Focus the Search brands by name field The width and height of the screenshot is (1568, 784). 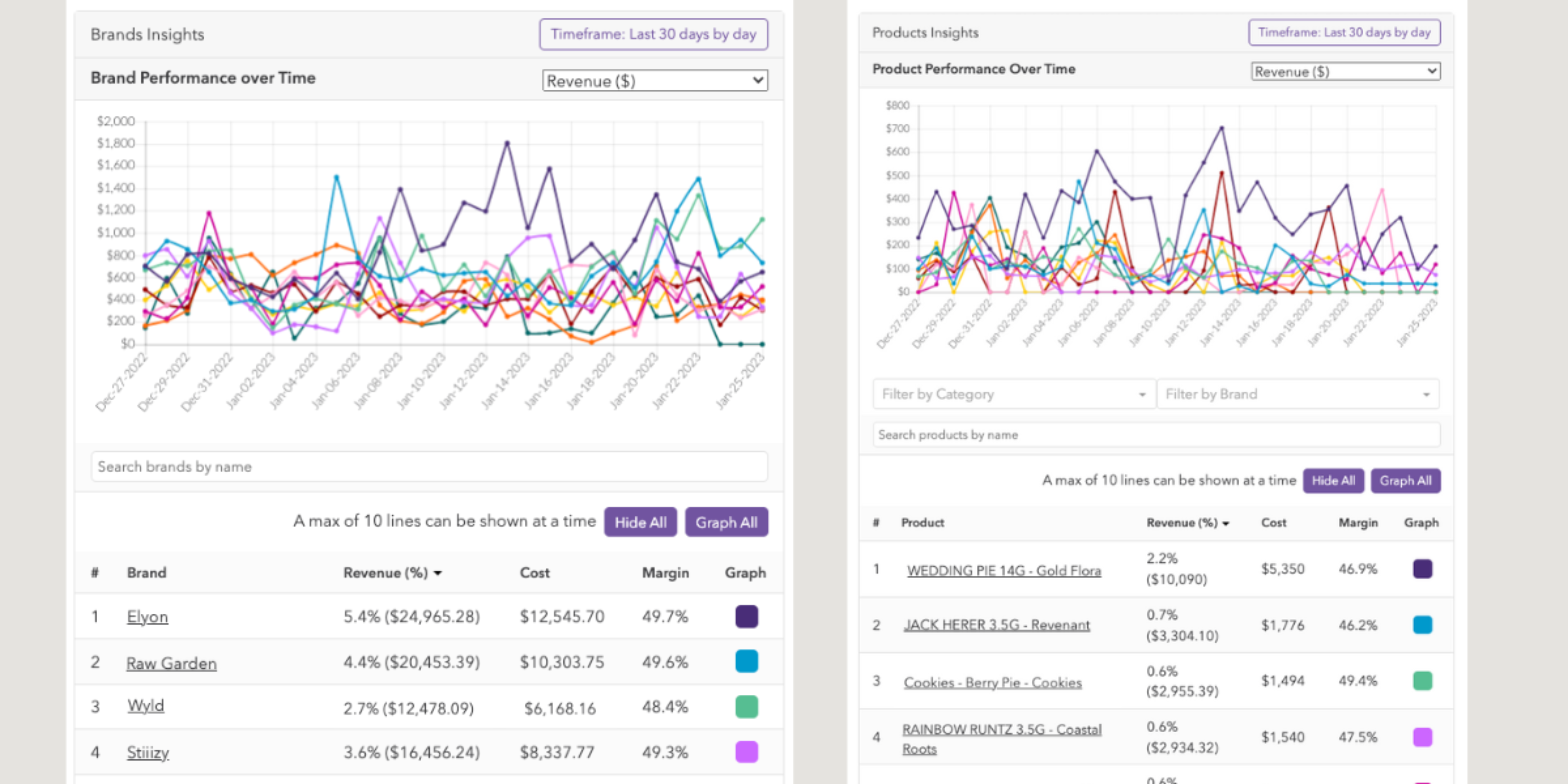click(429, 467)
